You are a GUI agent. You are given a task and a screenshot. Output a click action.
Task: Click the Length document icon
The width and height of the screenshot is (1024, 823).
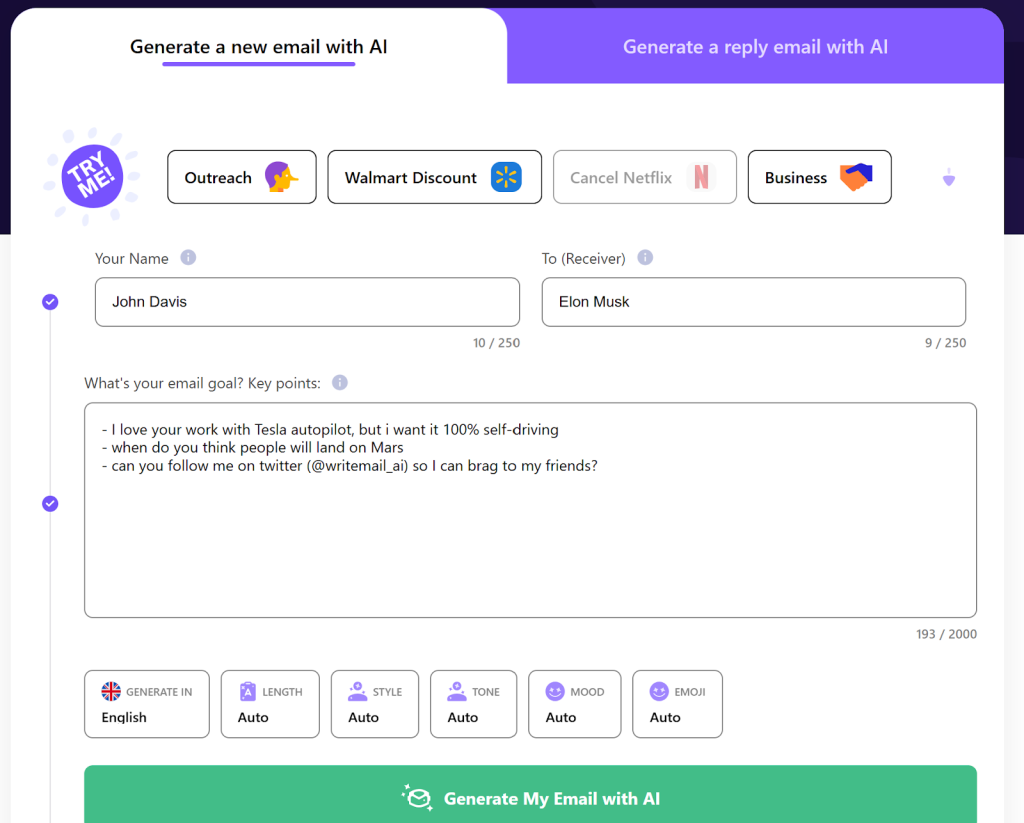[248, 691]
